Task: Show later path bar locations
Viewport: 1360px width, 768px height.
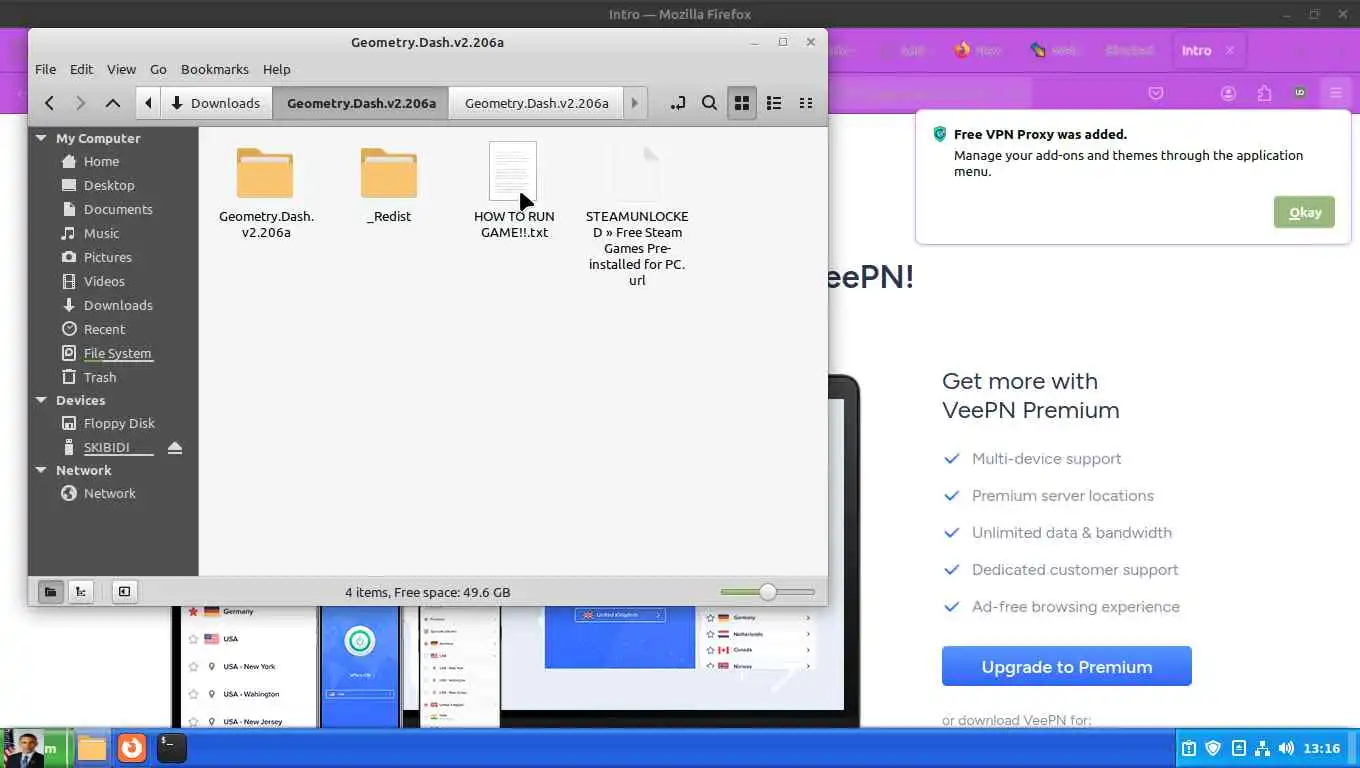Action: coord(634,103)
